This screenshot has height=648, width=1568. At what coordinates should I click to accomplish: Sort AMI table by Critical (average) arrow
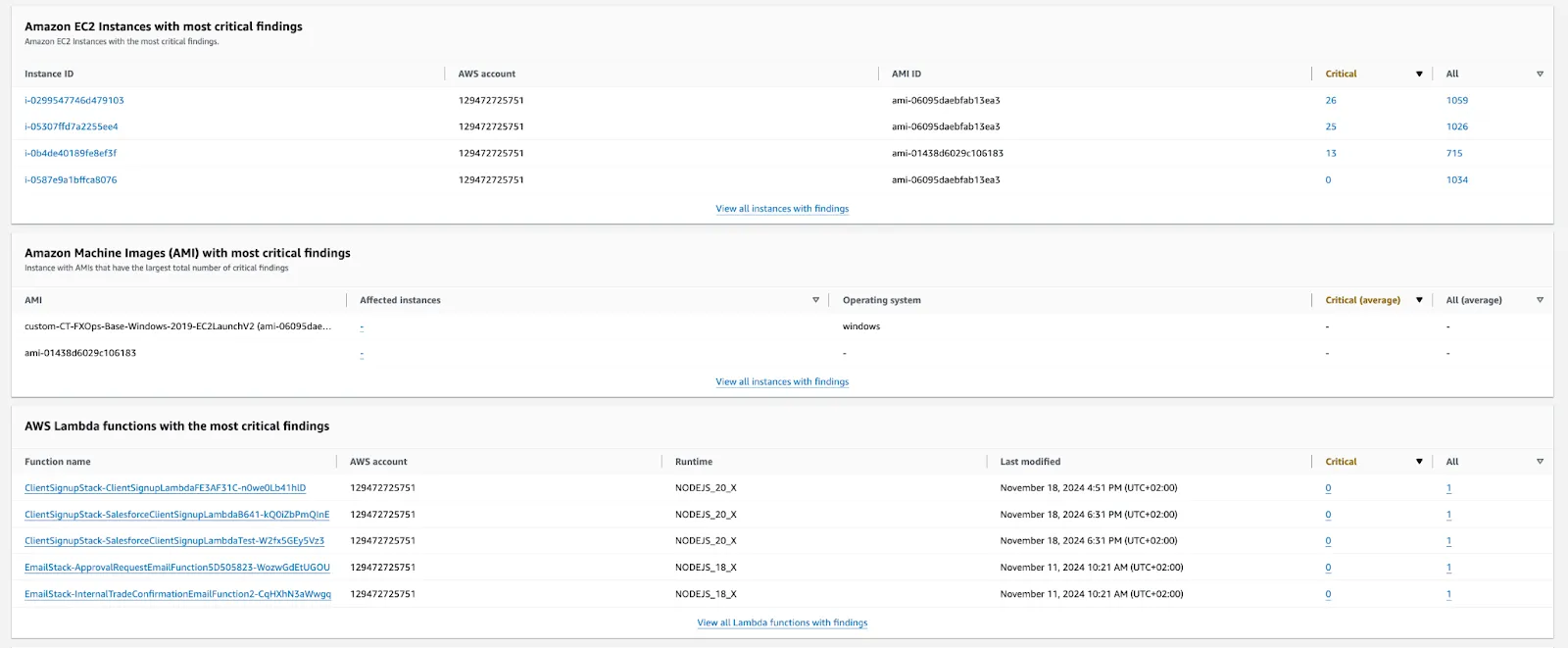pyautogui.click(x=1418, y=300)
